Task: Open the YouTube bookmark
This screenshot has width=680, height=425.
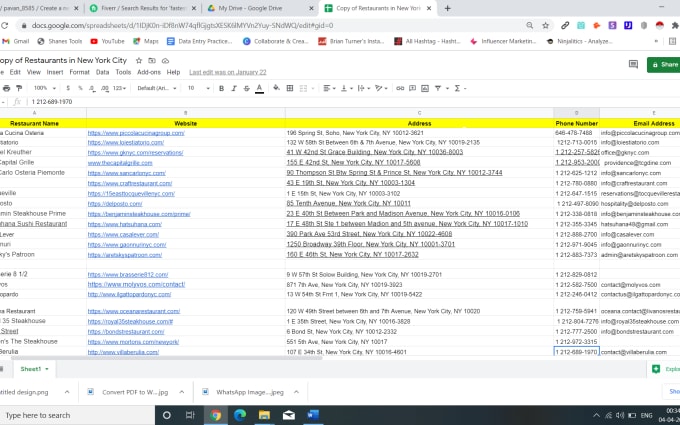Action: [x=108, y=41]
